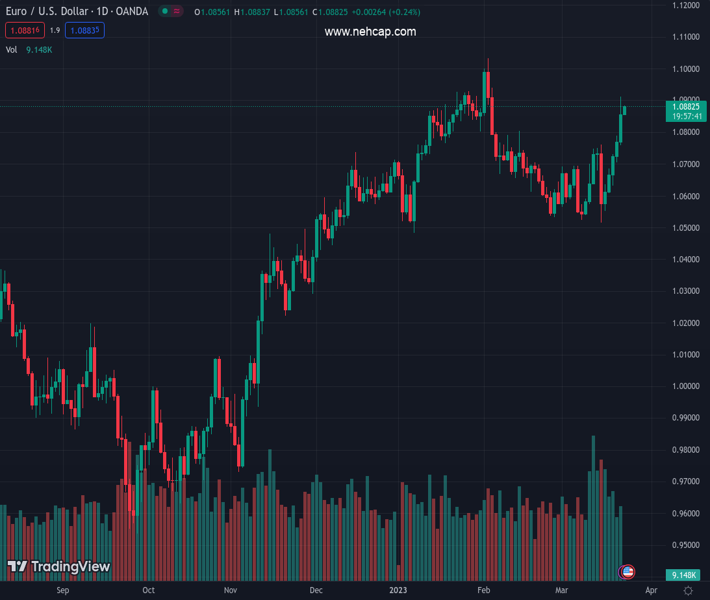Click the 1.00000 price scale level
Image resolution: width=710 pixels, height=600 pixels.
click(x=685, y=386)
